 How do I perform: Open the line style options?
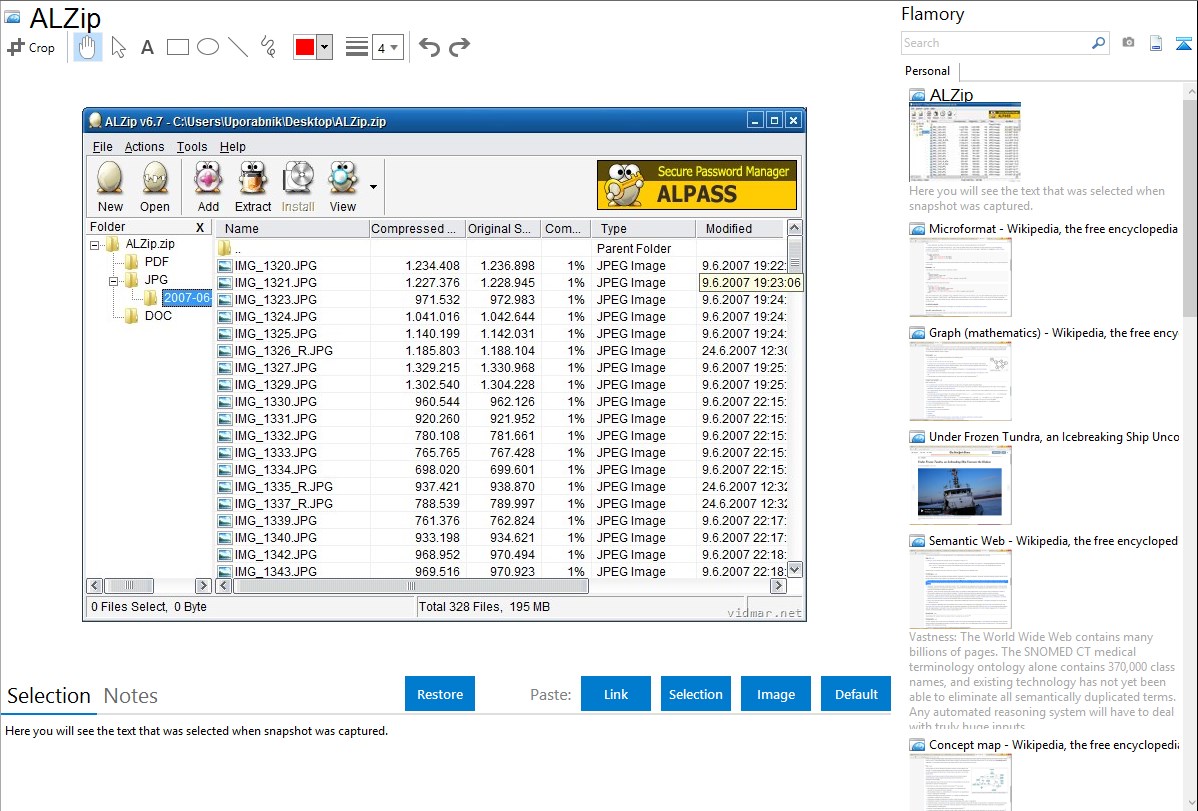356,47
